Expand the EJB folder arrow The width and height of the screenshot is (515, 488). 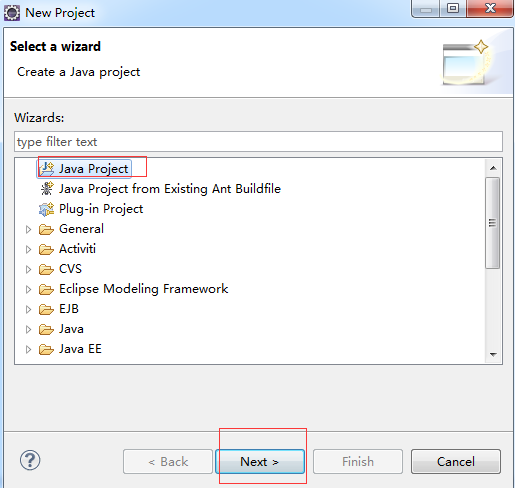(28, 309)
